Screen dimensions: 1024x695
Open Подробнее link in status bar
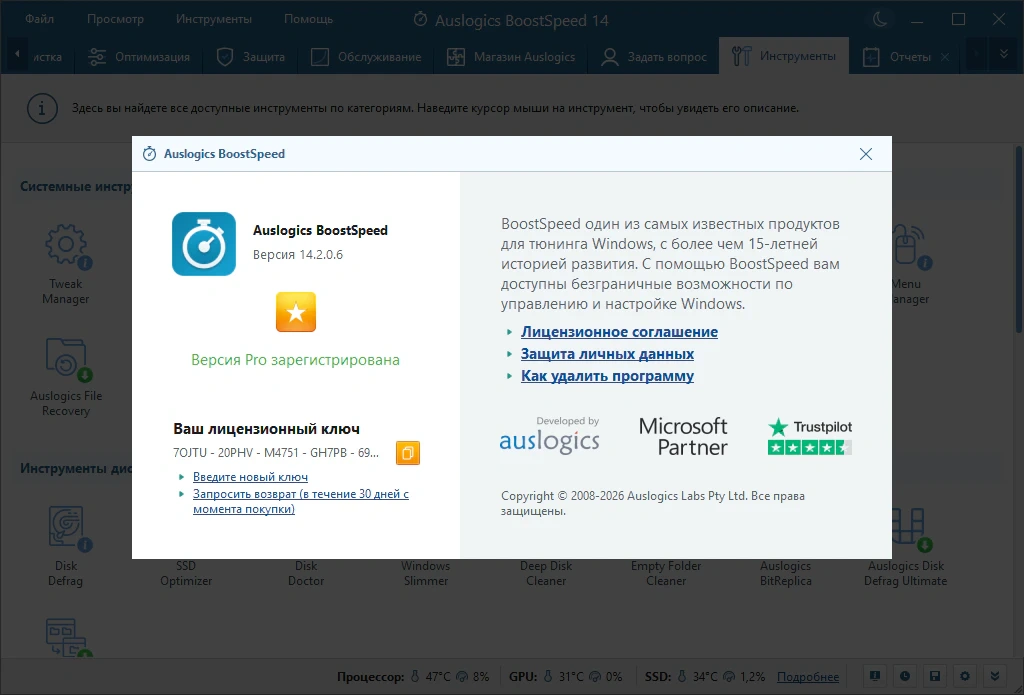[808, 677]
